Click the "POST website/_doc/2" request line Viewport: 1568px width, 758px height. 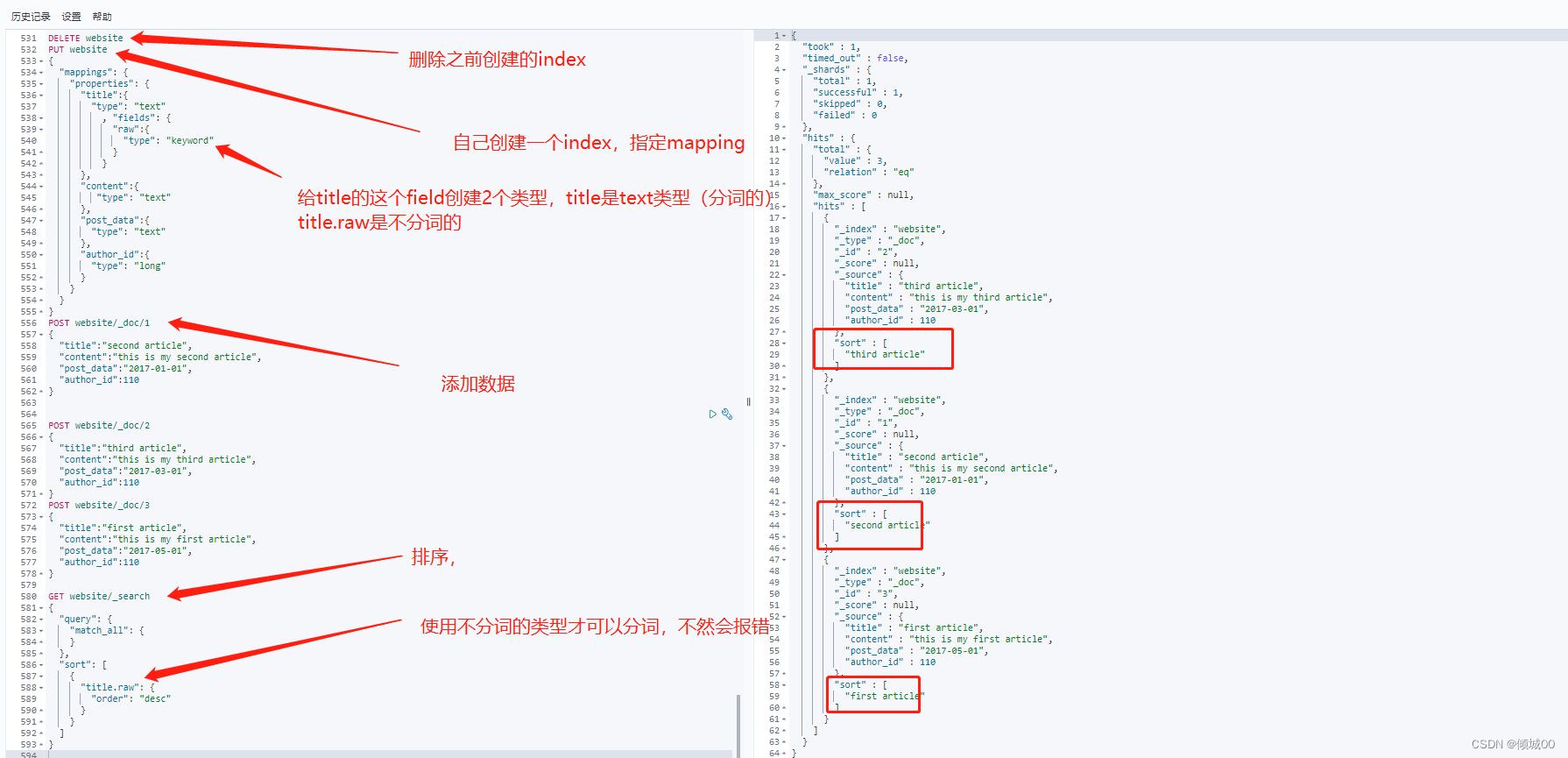(x=99, y=426)
